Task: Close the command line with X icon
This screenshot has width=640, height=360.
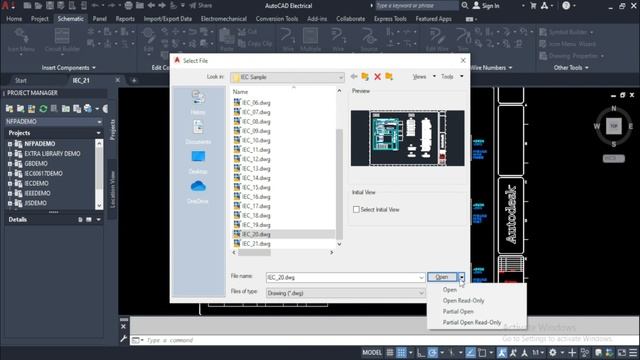Action: [x=124, y=327]
